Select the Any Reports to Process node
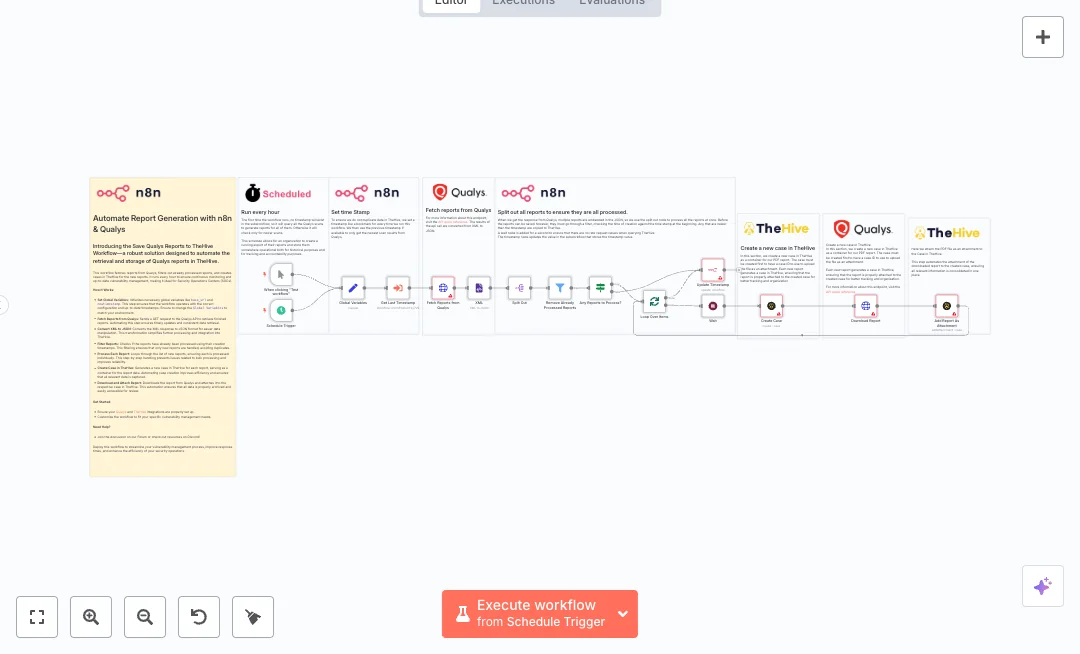This screenshot has height=654, width=1080. (x=600, y=288)
